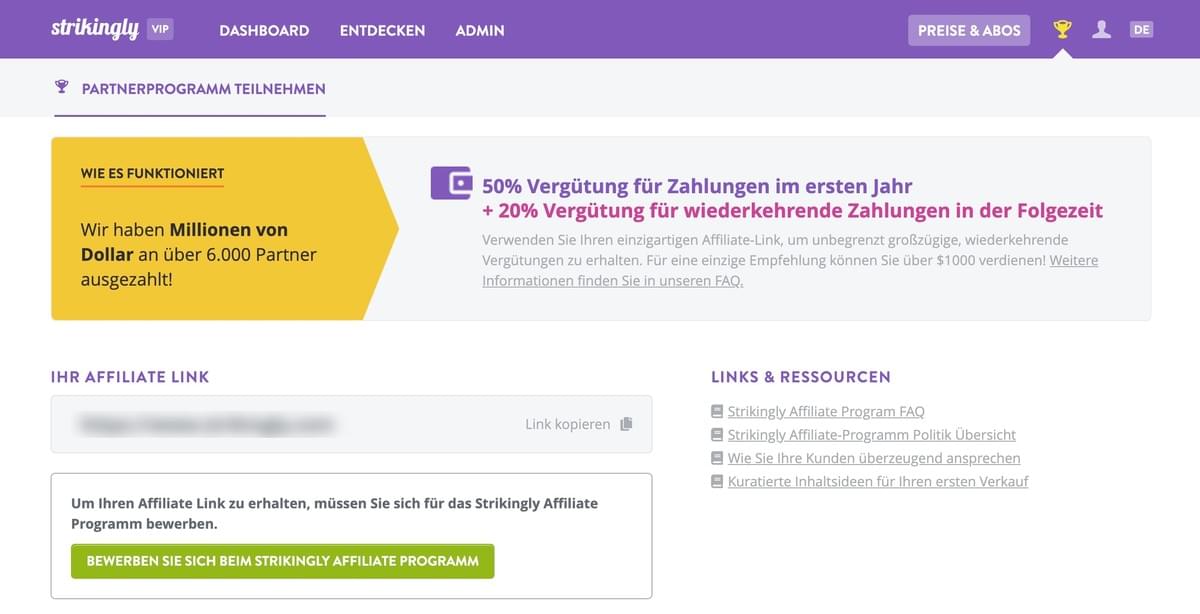Open the DE language selector
Screen dimensions: 1200x614
(x=1141, y=29)
